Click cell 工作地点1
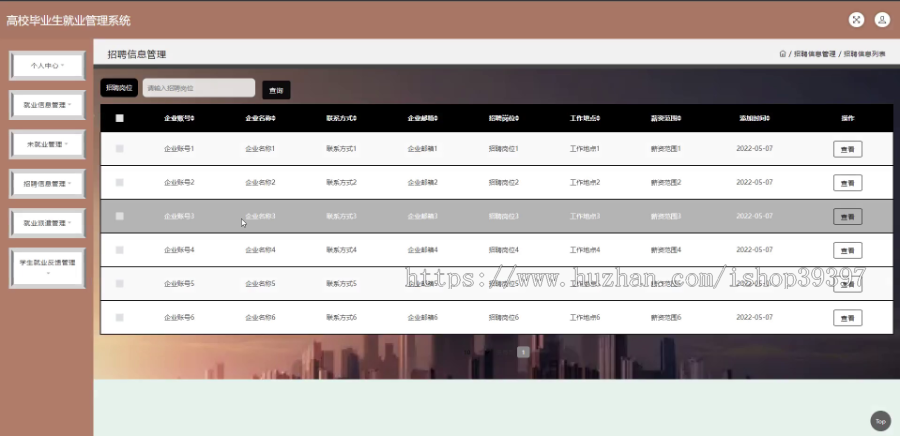Image resolution: width=900 pixels, height=436 pixels. coord(585,149)
